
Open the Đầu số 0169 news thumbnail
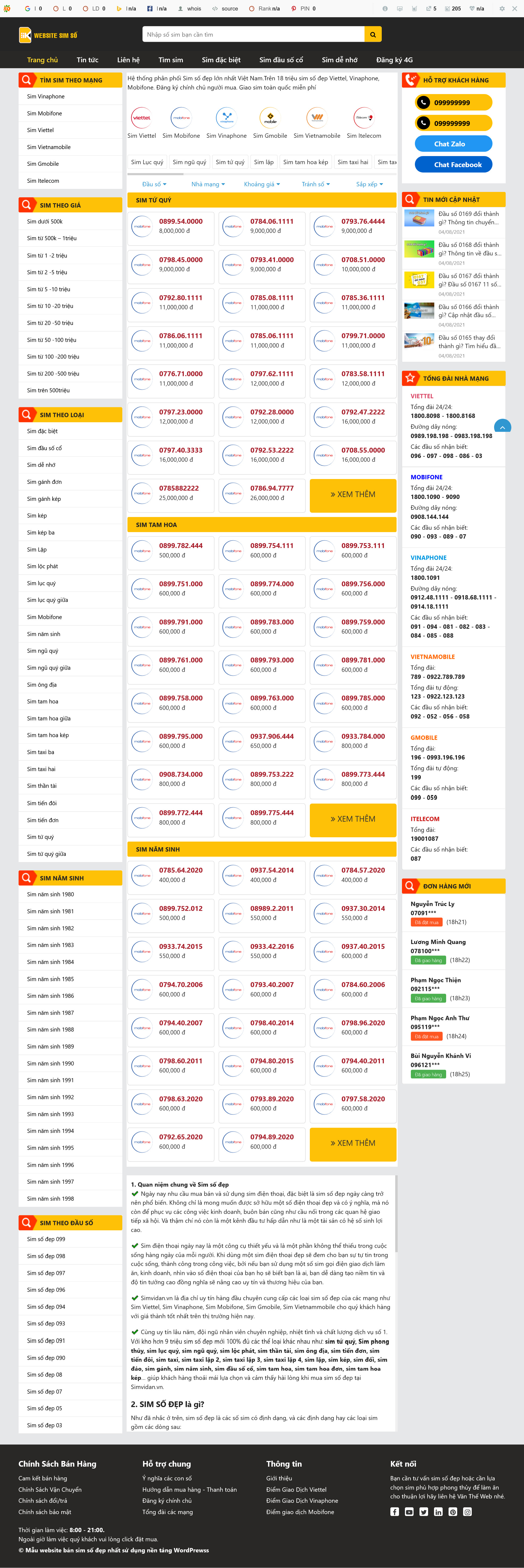(419, 218)
